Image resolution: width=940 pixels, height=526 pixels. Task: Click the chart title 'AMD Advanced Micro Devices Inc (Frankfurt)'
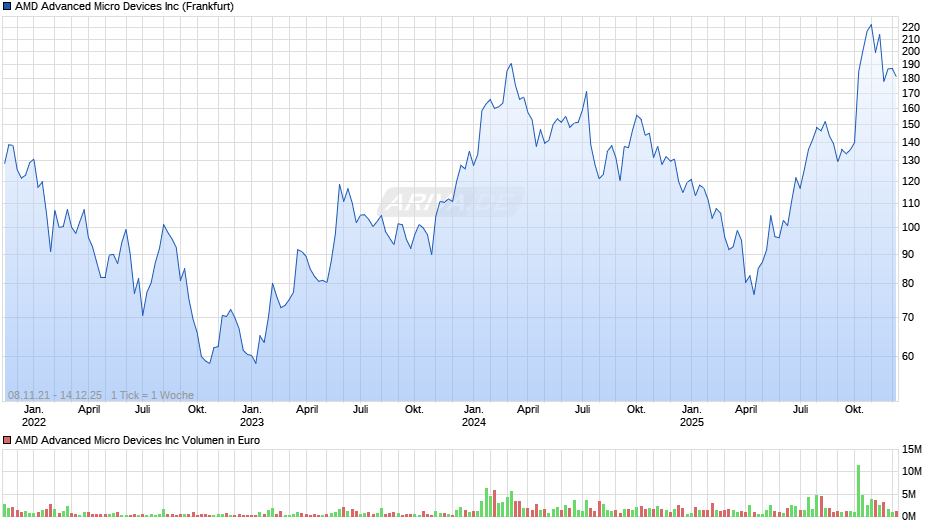tap(124, 7)
